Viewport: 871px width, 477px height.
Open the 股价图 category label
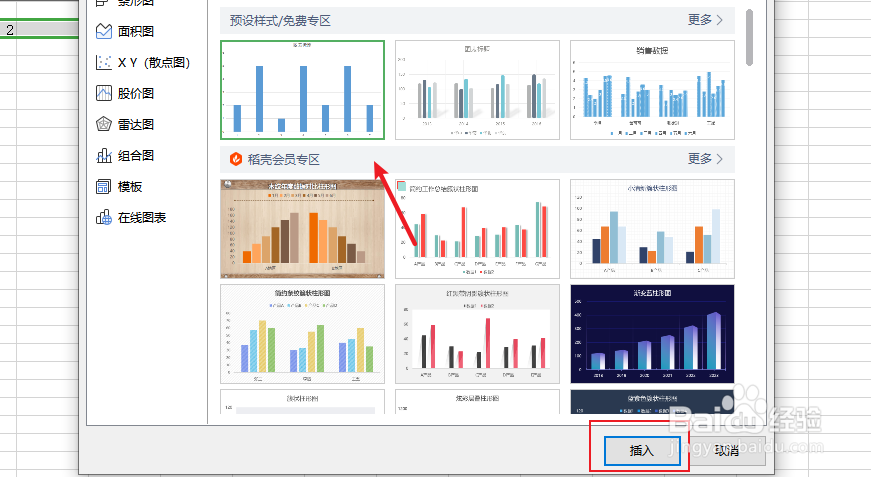(x=136, y=93)
